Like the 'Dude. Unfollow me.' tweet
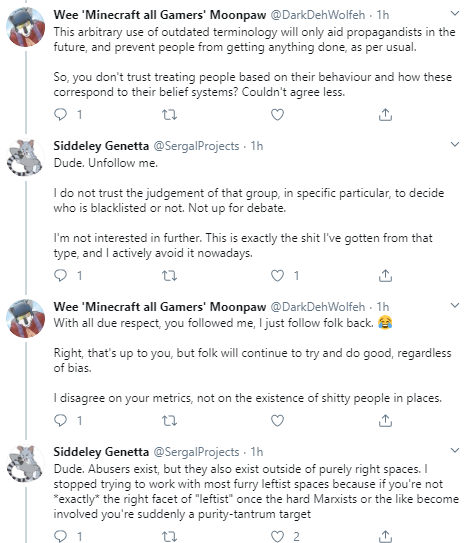This screenshot has width=465, height=543. [x=277, y=276]
